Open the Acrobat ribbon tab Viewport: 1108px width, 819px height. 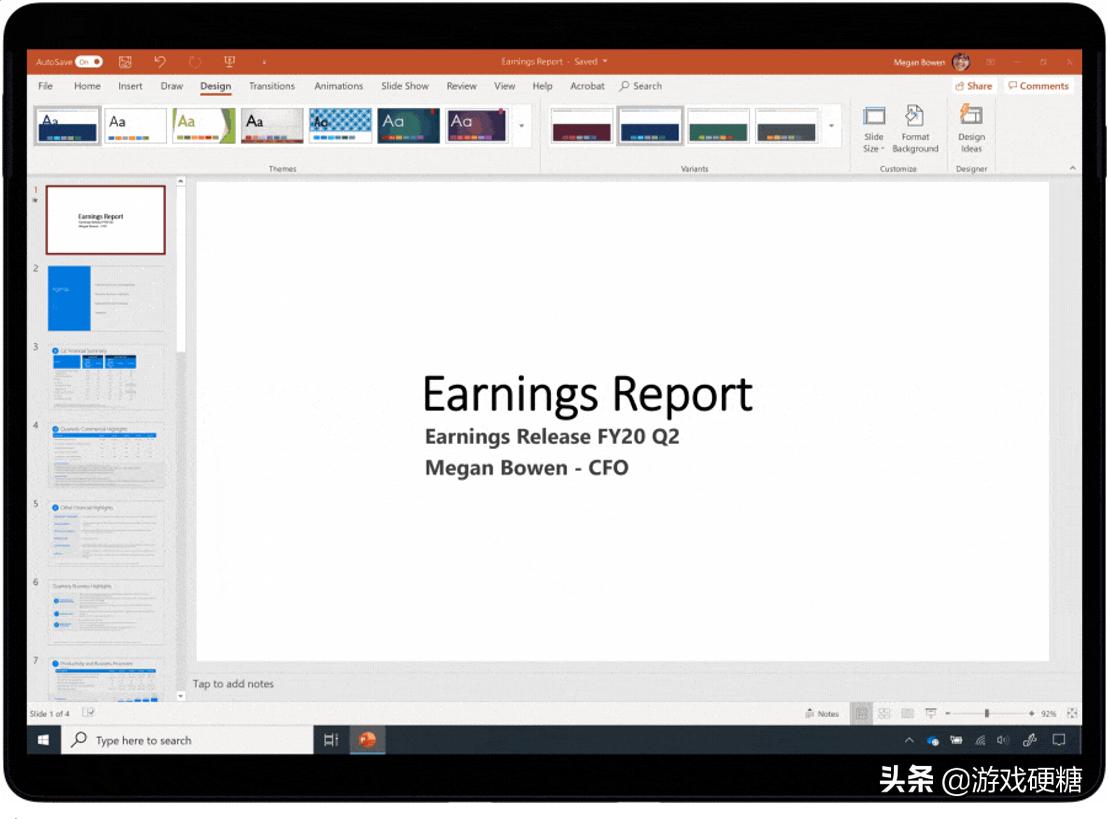[x=587, y=86]
